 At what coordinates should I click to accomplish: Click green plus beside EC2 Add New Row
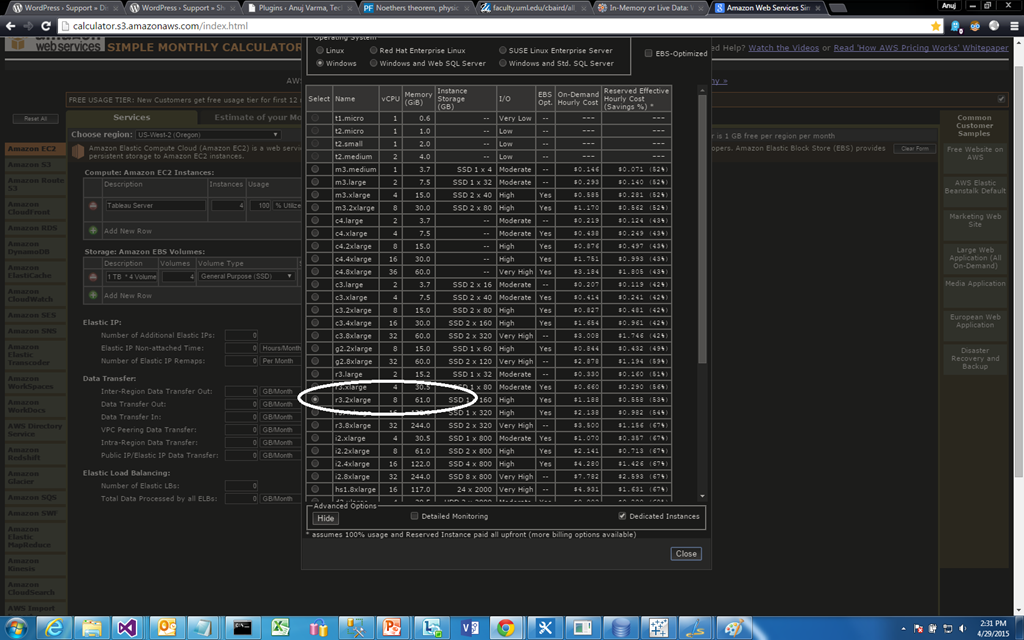tap(93, 231)
